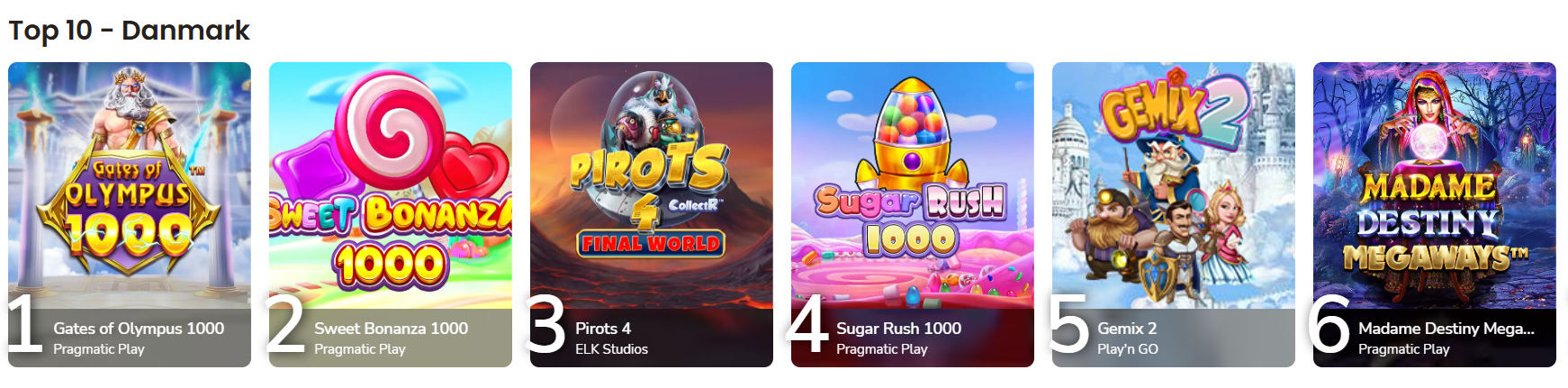This screenshot has height=388, width=1568.
Task: Click Pragmatic Play under Gates of Olympus 1000
Action: (x=99, y=349)
